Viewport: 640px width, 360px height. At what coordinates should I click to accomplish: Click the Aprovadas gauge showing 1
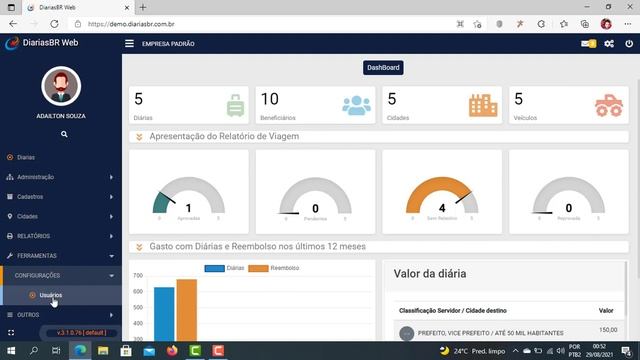tap(189, 196)
